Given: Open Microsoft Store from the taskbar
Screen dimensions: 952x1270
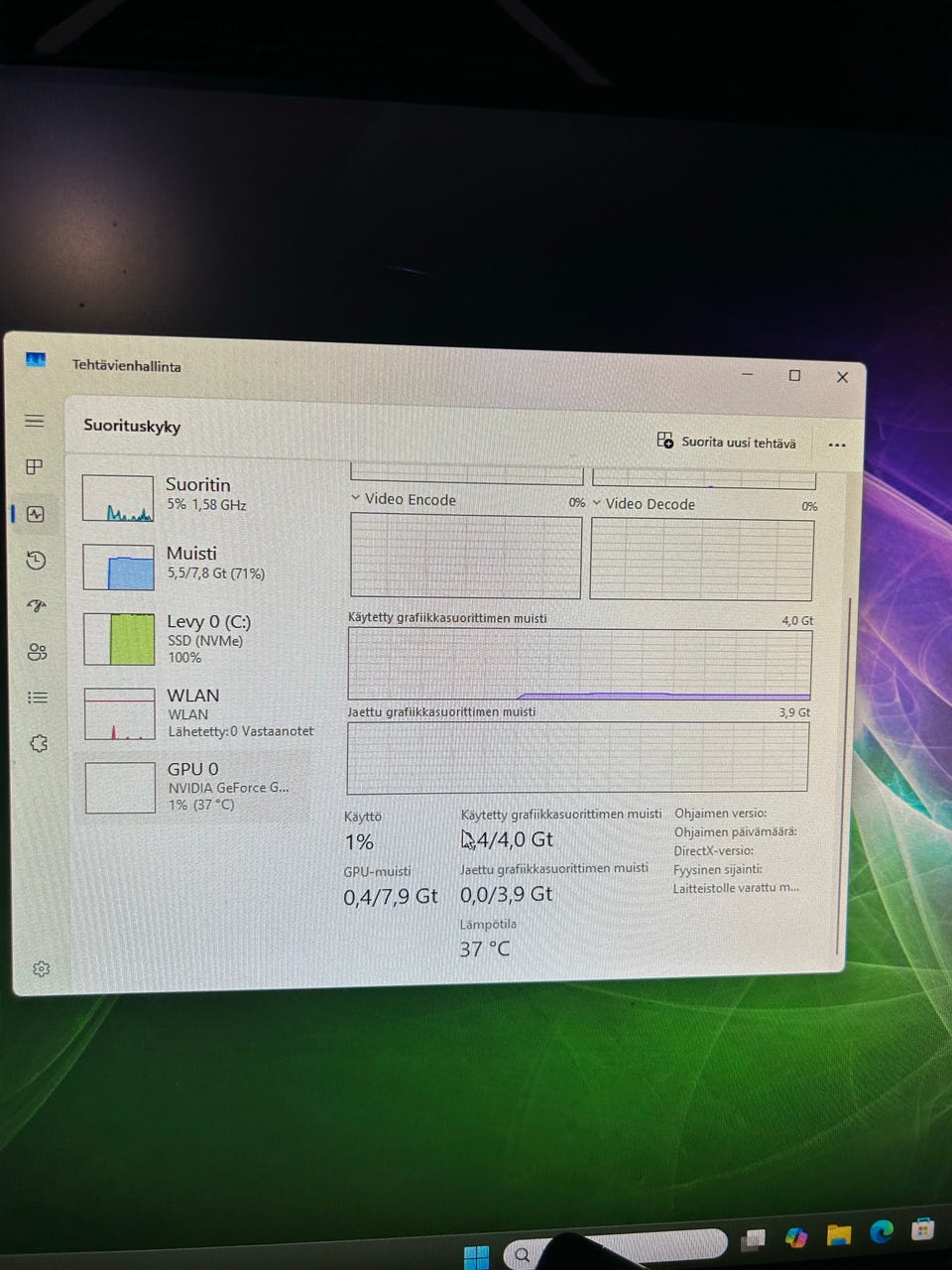Looking at the screenshot, I should click(x=923, y=1230).
